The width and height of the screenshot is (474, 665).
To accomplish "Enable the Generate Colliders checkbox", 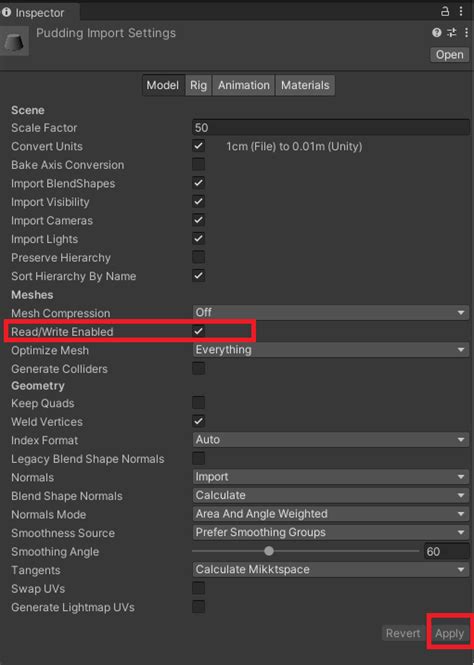I will tap(198, 368).
